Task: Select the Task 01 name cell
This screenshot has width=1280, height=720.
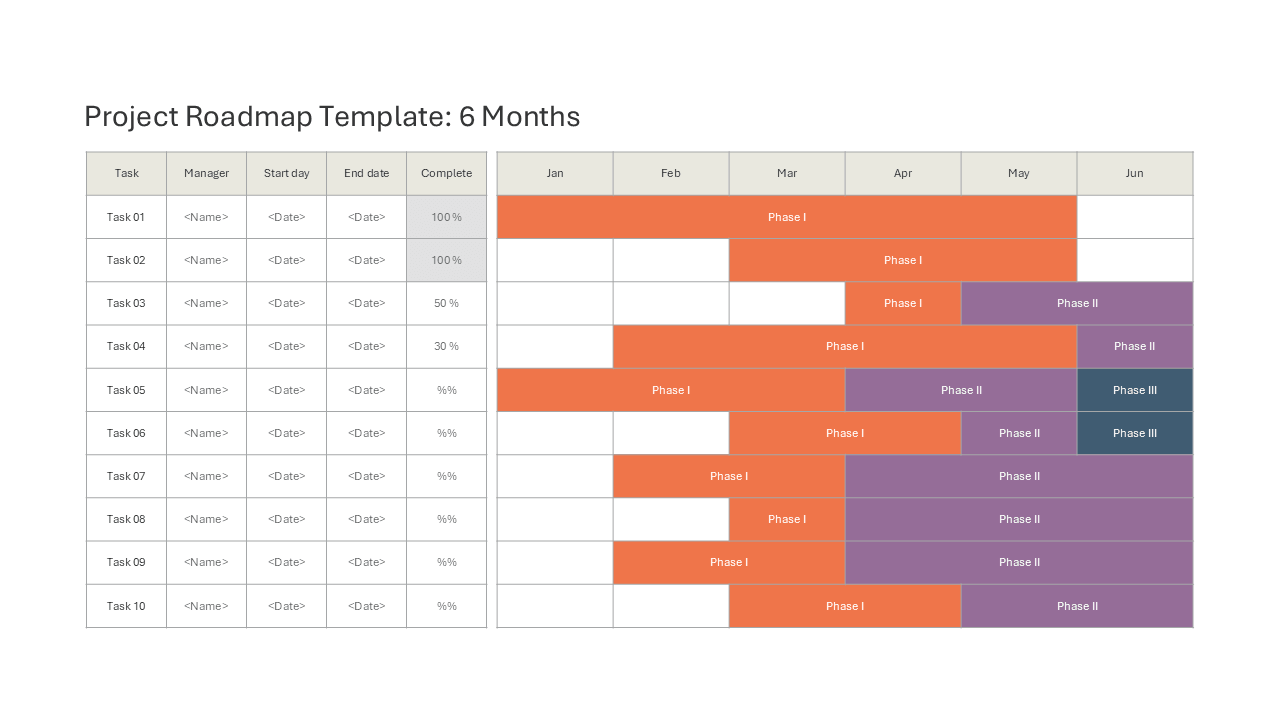Action: coord(127,217)
